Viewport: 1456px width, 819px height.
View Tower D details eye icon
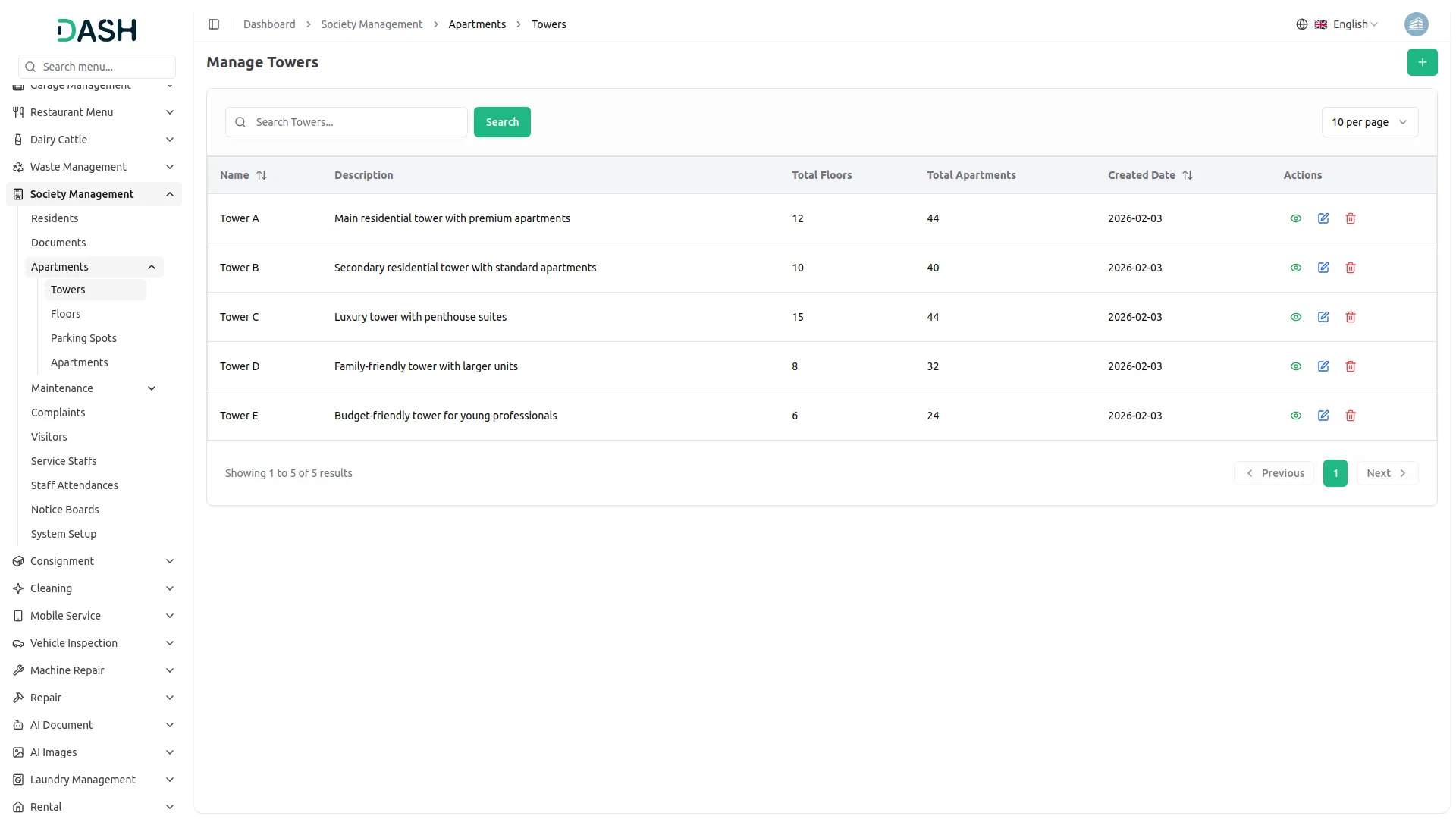(1296, 366)
